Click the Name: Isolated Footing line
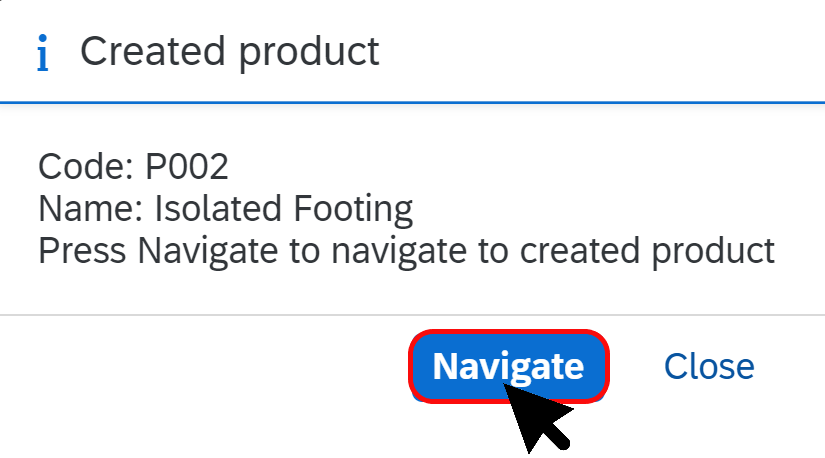Screen dimensions: 825x458 (226, 208)
